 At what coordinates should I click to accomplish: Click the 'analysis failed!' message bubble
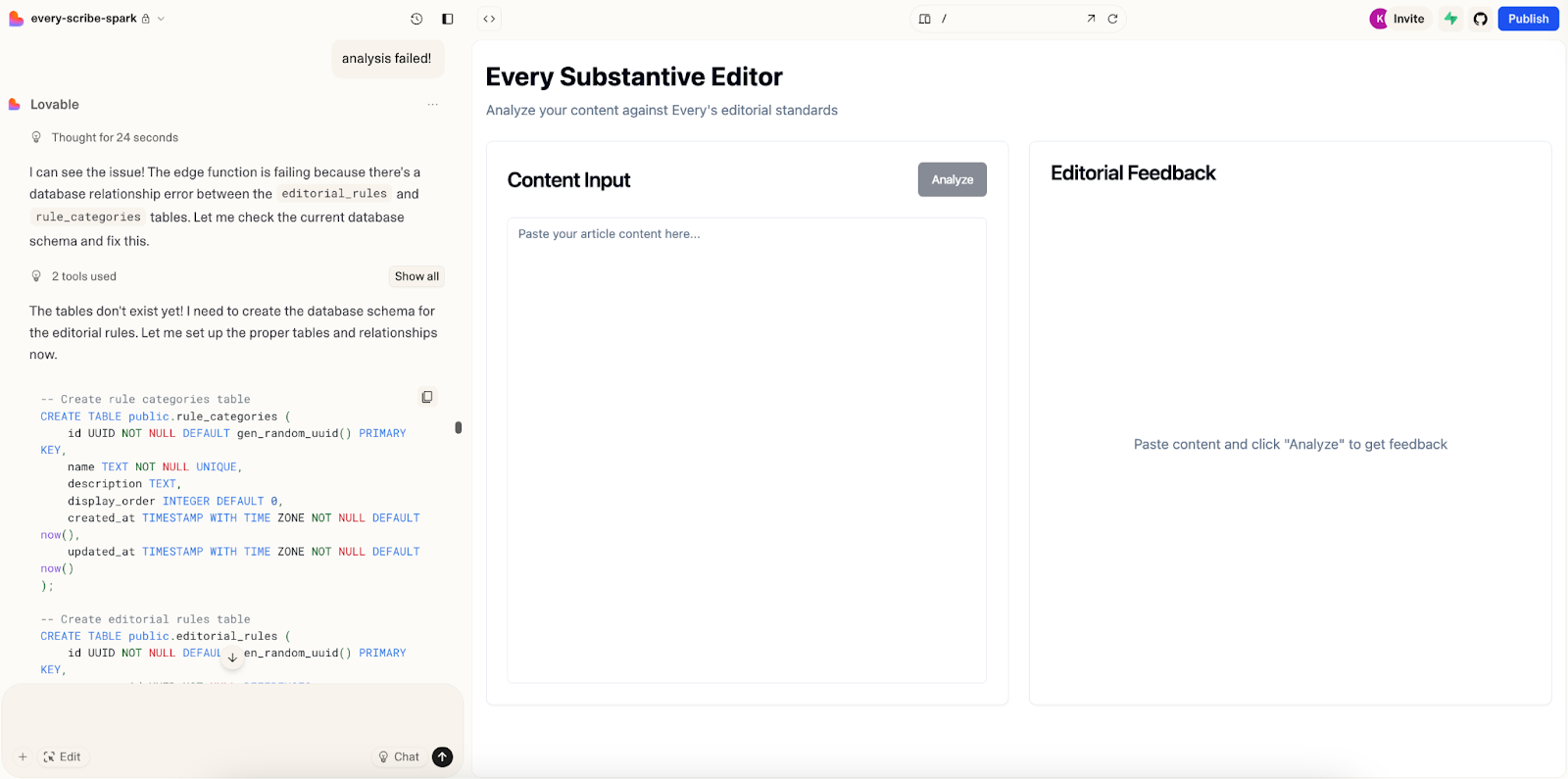coord(387,59)
